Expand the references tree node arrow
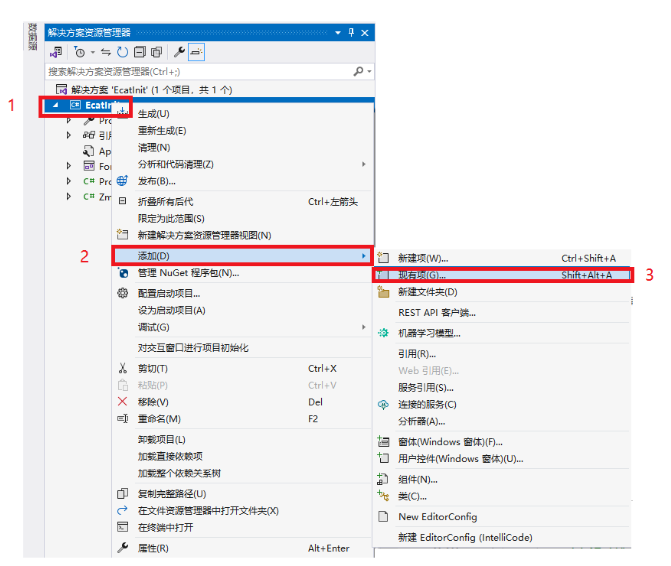Image resolution: width=671 pixels, height=566 pixels. [68, 135]
